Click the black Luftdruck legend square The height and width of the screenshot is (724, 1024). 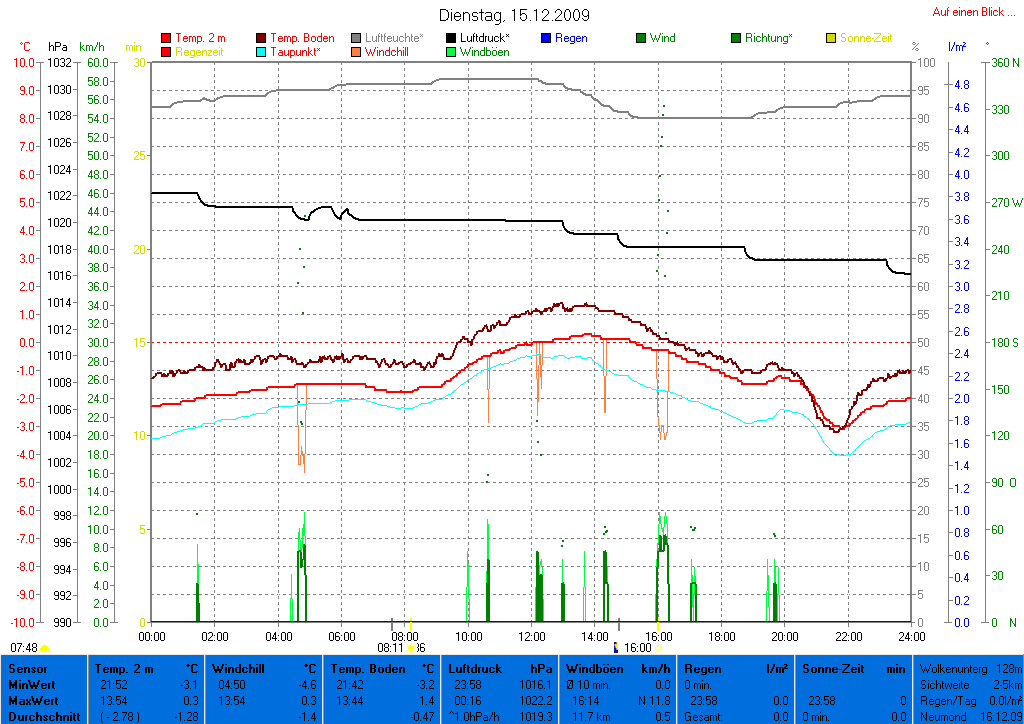click(452, 38)
